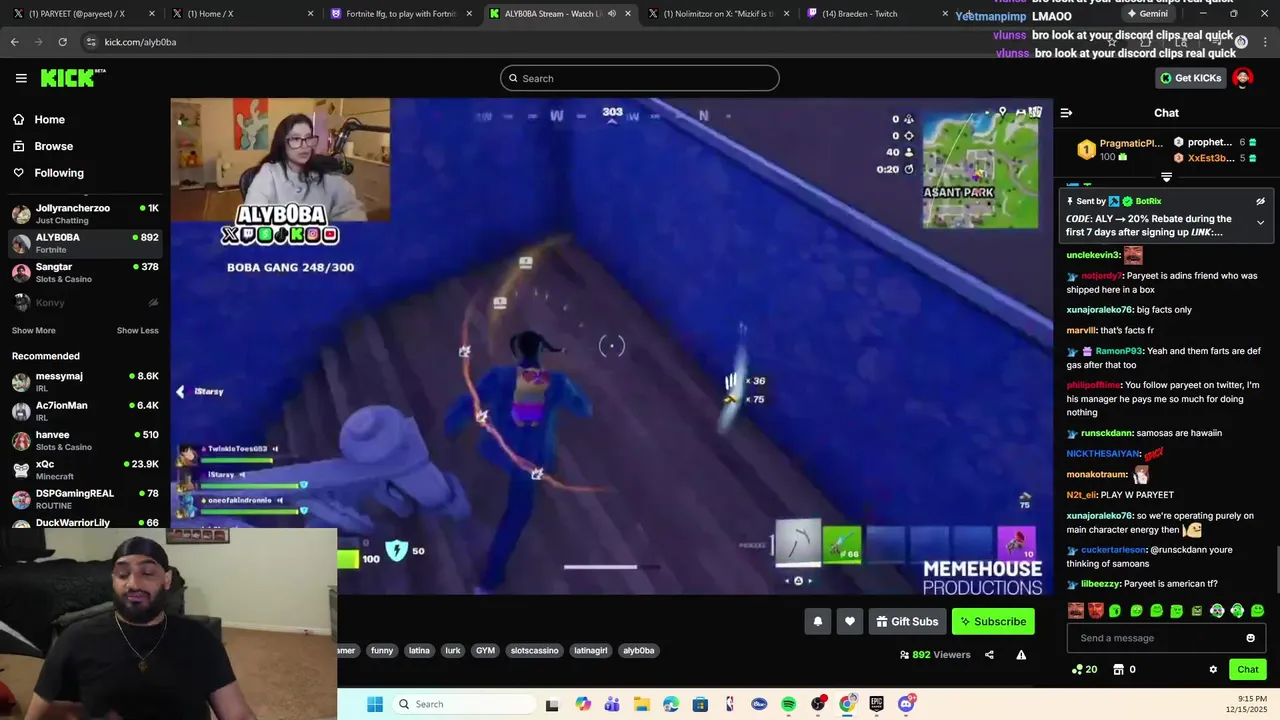
Task: Click the heart follow button
Action: (849, 621)
